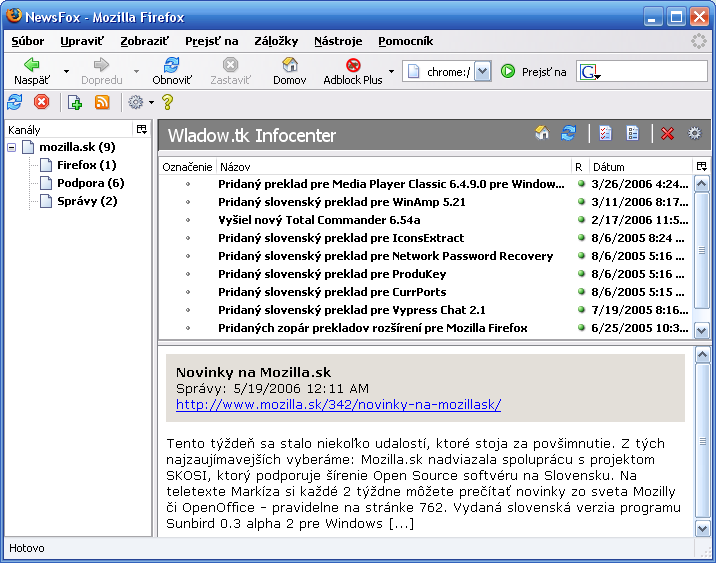Open the Prejsť na menu
Screen dimensions: 716x563
pyautogui.click(x=211, y=41)
